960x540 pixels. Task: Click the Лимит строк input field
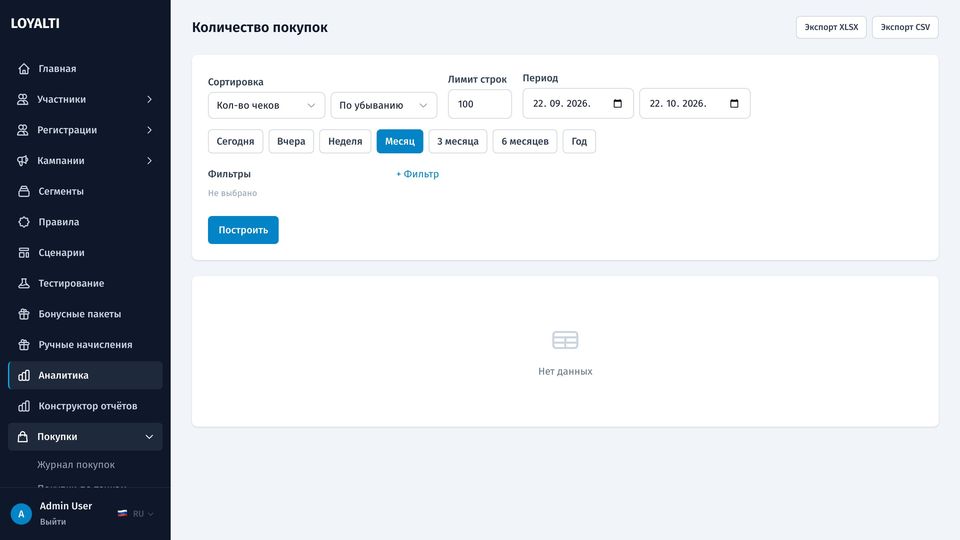tap(479, 104)
